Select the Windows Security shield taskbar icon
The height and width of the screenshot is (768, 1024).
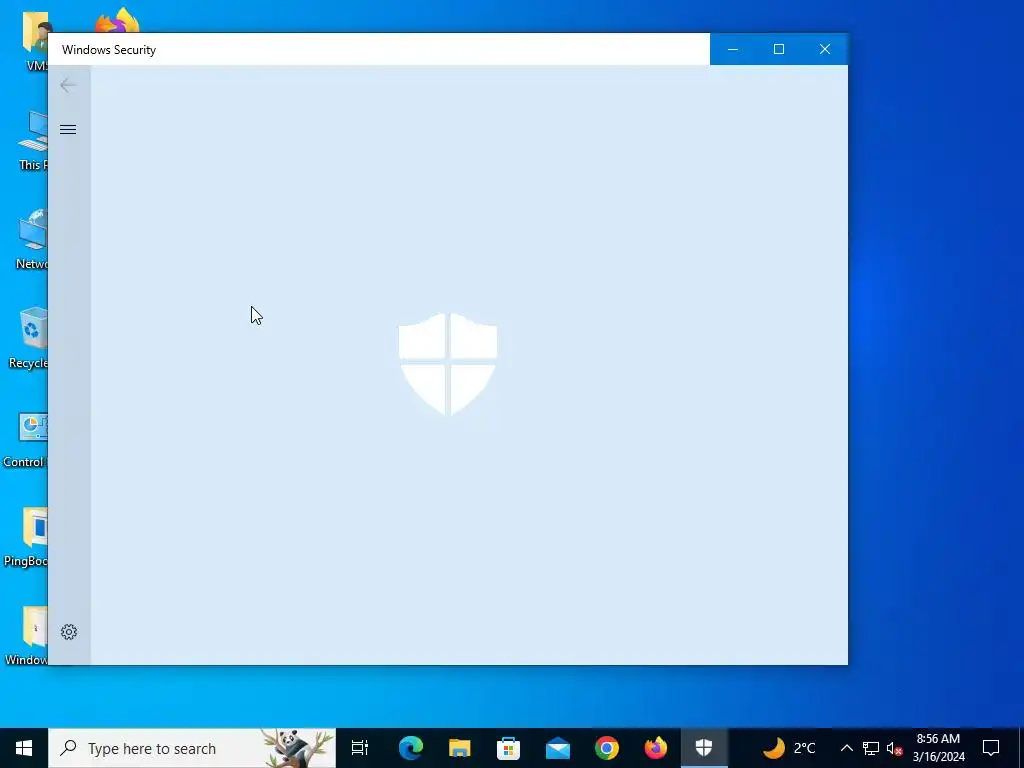tap(704, 748)
